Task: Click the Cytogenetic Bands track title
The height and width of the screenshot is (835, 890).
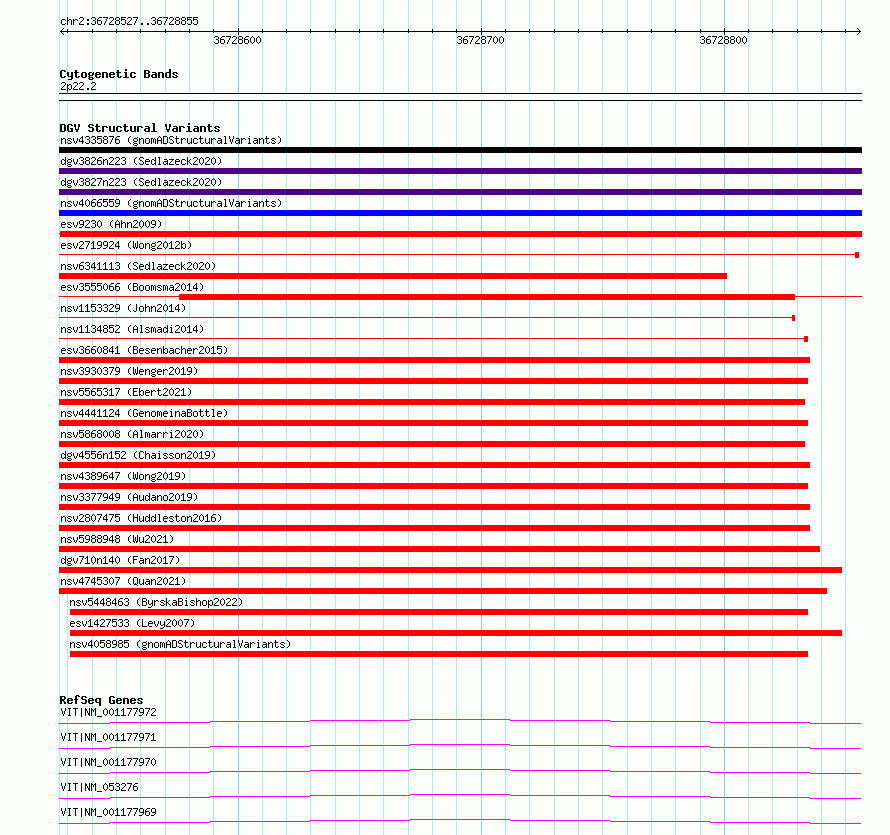Action: click(x=119, y=74)
